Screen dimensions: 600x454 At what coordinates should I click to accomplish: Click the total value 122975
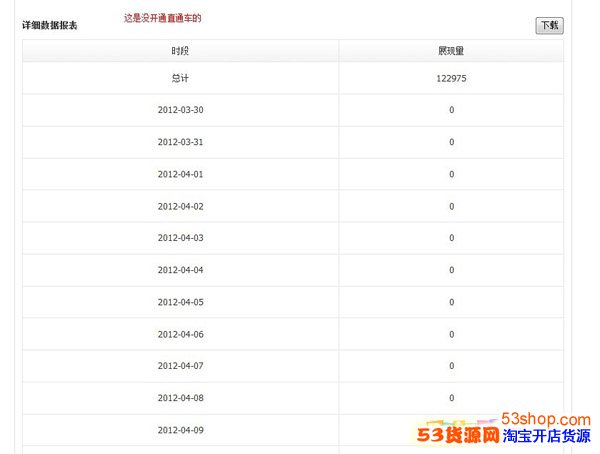451,78
